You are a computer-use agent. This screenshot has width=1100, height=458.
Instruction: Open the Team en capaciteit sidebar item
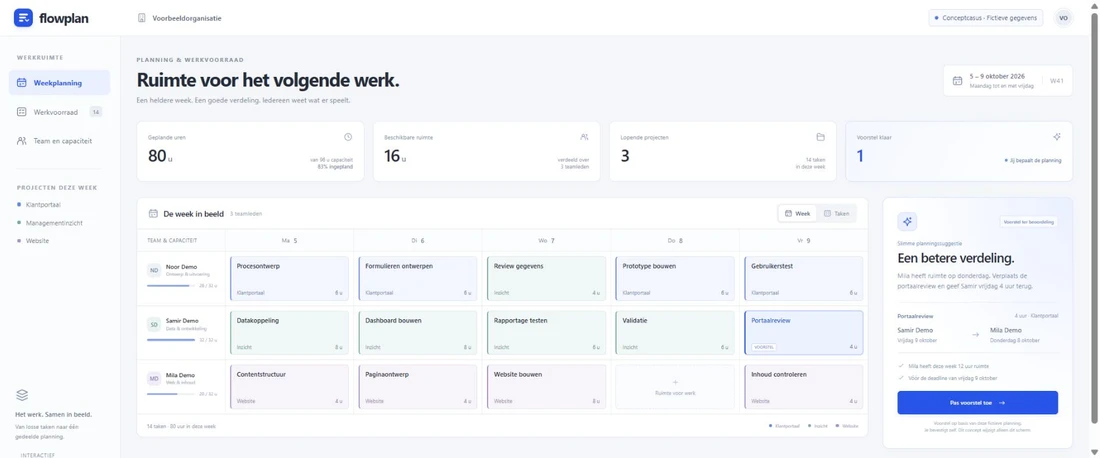(x=59, y=140)
